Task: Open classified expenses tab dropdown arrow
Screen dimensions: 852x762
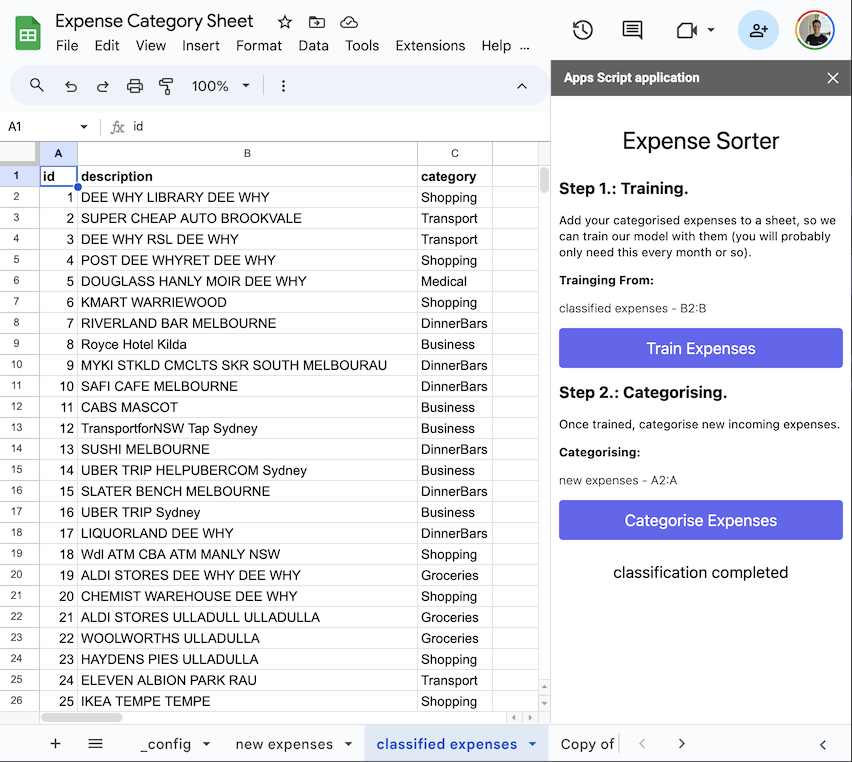Action: 532,744
